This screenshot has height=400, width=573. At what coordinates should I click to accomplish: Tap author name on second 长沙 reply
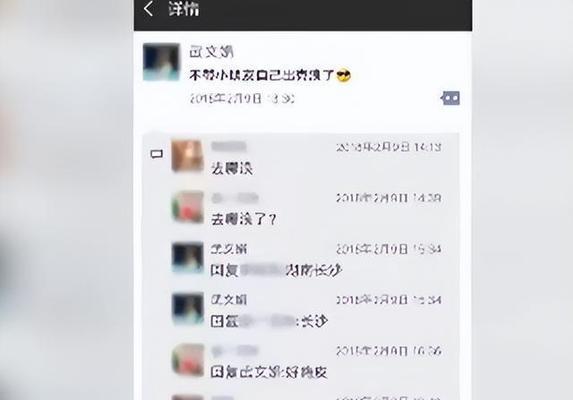(x=229, y=300)
